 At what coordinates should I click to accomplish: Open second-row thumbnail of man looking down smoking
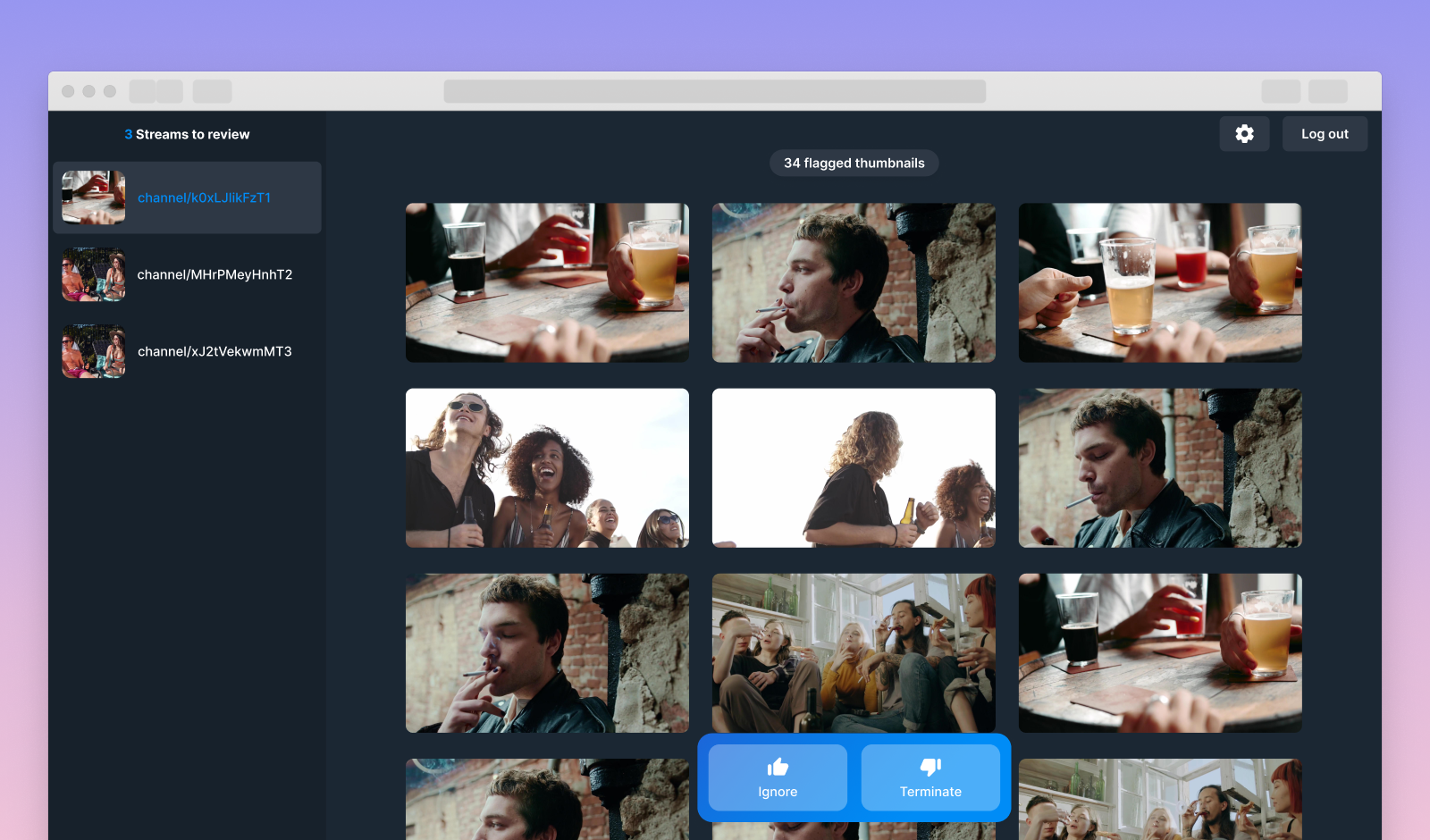coord(1160,467)
